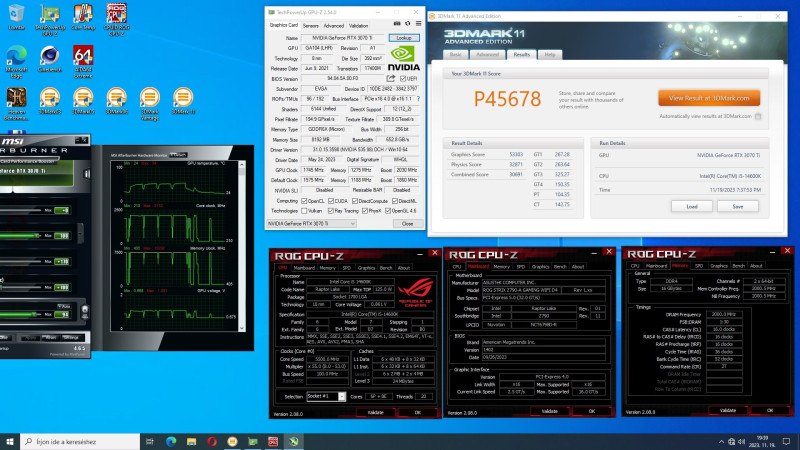This screenshot has height=450, width=800.
Task: Open Socket #1 selection dropdown in CPU-Z
Action: 326,396
